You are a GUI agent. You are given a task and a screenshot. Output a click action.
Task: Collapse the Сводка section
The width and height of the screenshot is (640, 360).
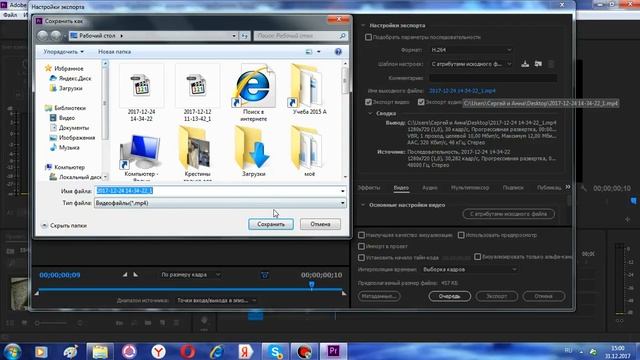370,113
